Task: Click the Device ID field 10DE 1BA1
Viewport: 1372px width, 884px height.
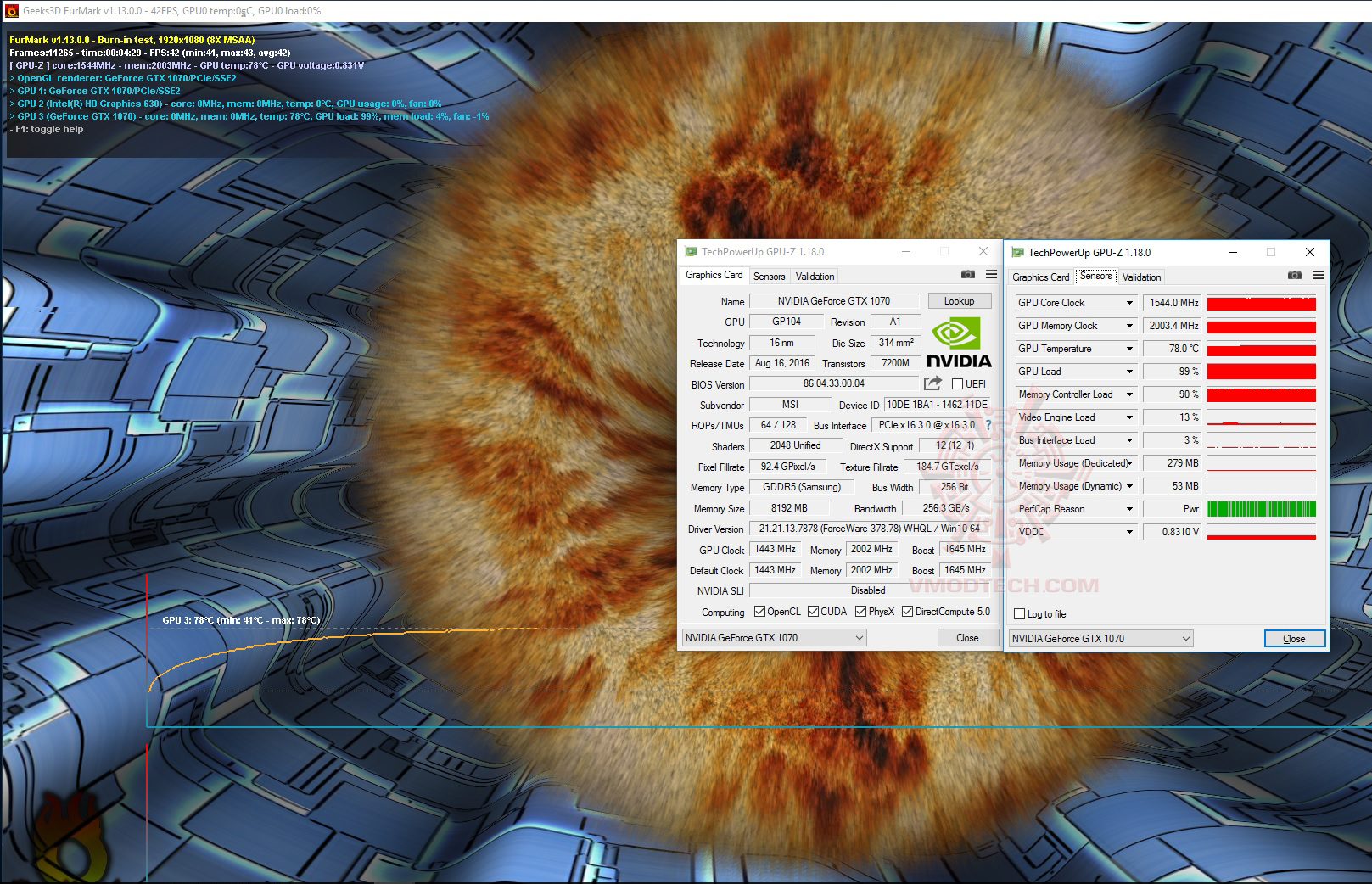Action: click(x=937, y=405)
